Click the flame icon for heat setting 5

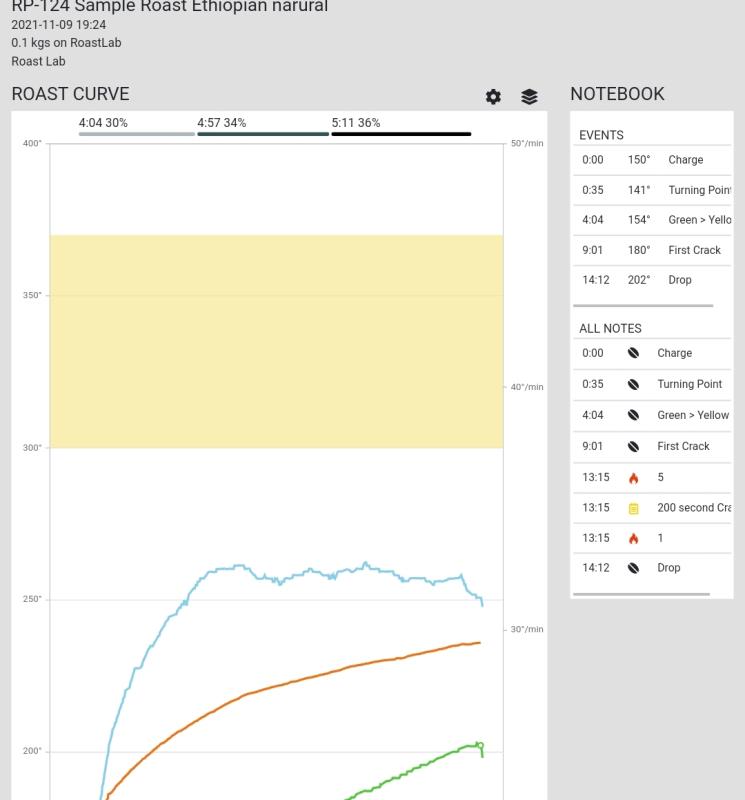pos(633,478)
